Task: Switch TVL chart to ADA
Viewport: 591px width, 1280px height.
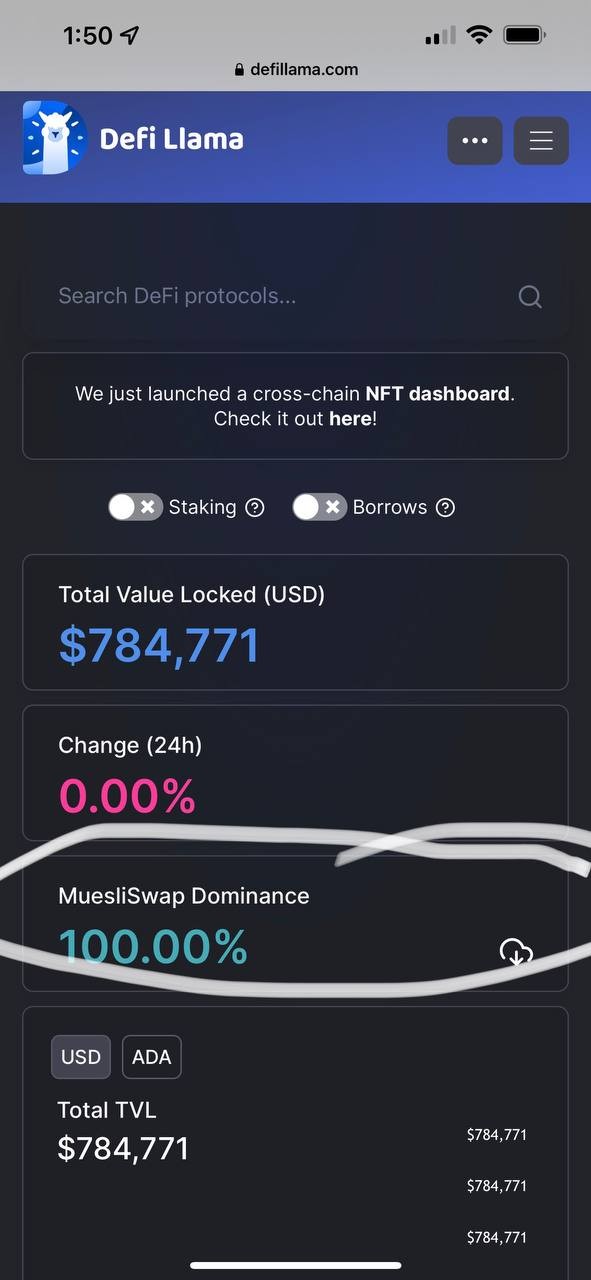Action: pyautogui.click(x=152, y=1057)
